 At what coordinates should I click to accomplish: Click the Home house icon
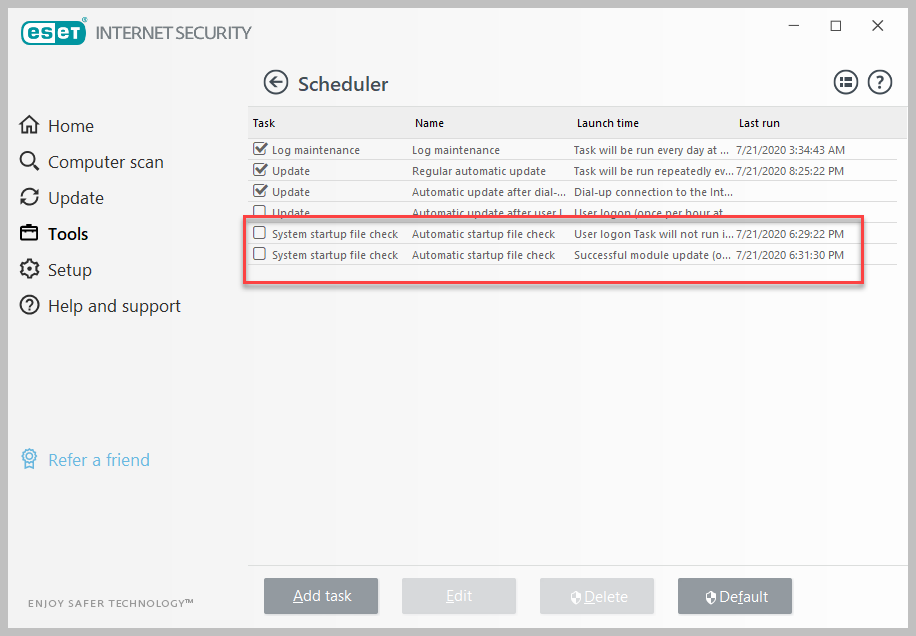pos(30,126)
